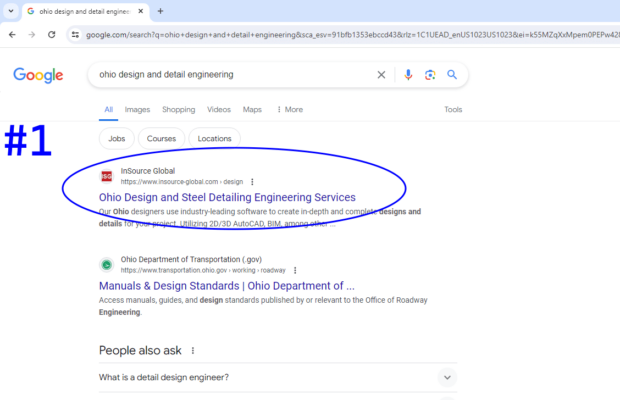This screenshot has width=620, height=400.
Task: Reload the current page
Action: [53, 34]
